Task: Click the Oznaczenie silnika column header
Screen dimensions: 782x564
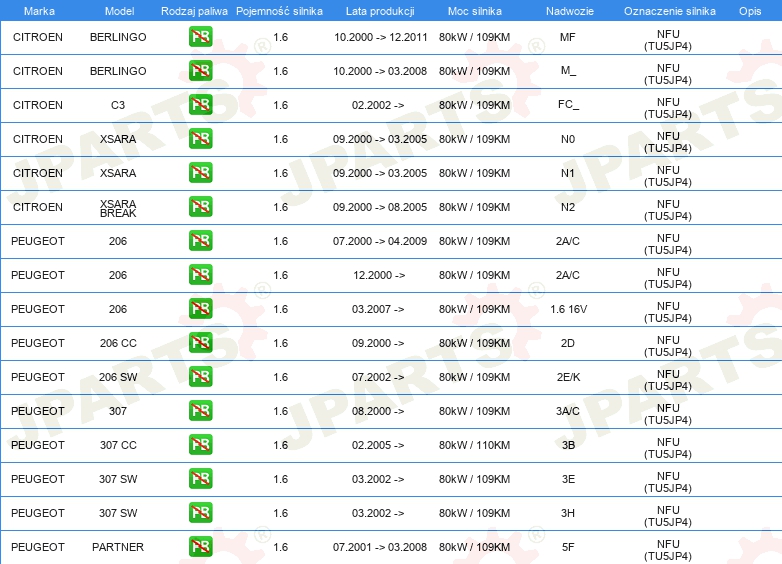Action: tap(669, 11)
